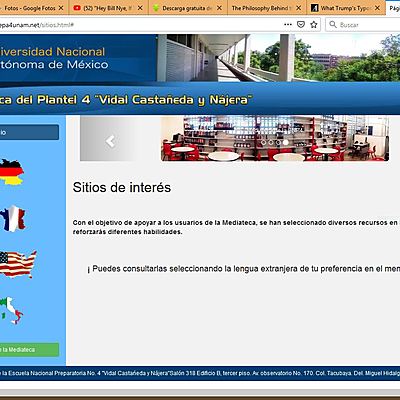Click the "Con el objetivo de apoyar" paragraph
Screen dimensions: 400x400
click(x=236, y=227)
